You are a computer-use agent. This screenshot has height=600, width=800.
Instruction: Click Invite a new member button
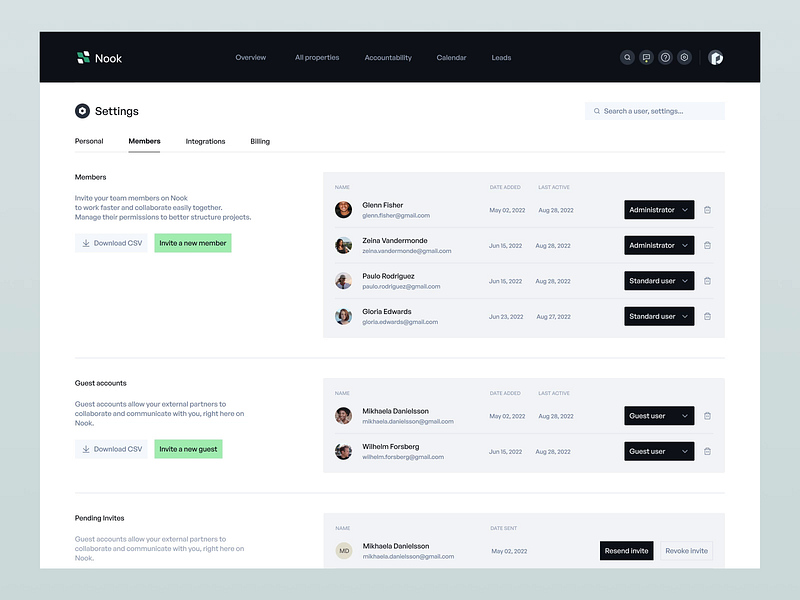coord(193,243)
